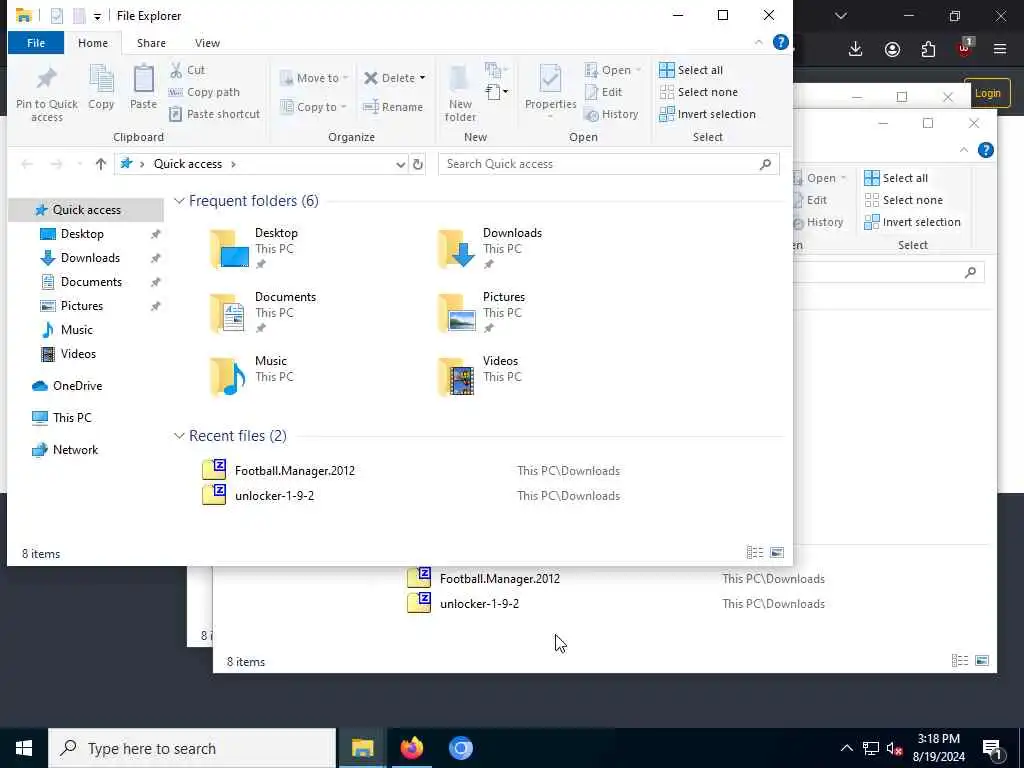This screenshot has width=1024, height=768.
Task: Open Downloads in navigation pane
Action: (x=90, y=258)
